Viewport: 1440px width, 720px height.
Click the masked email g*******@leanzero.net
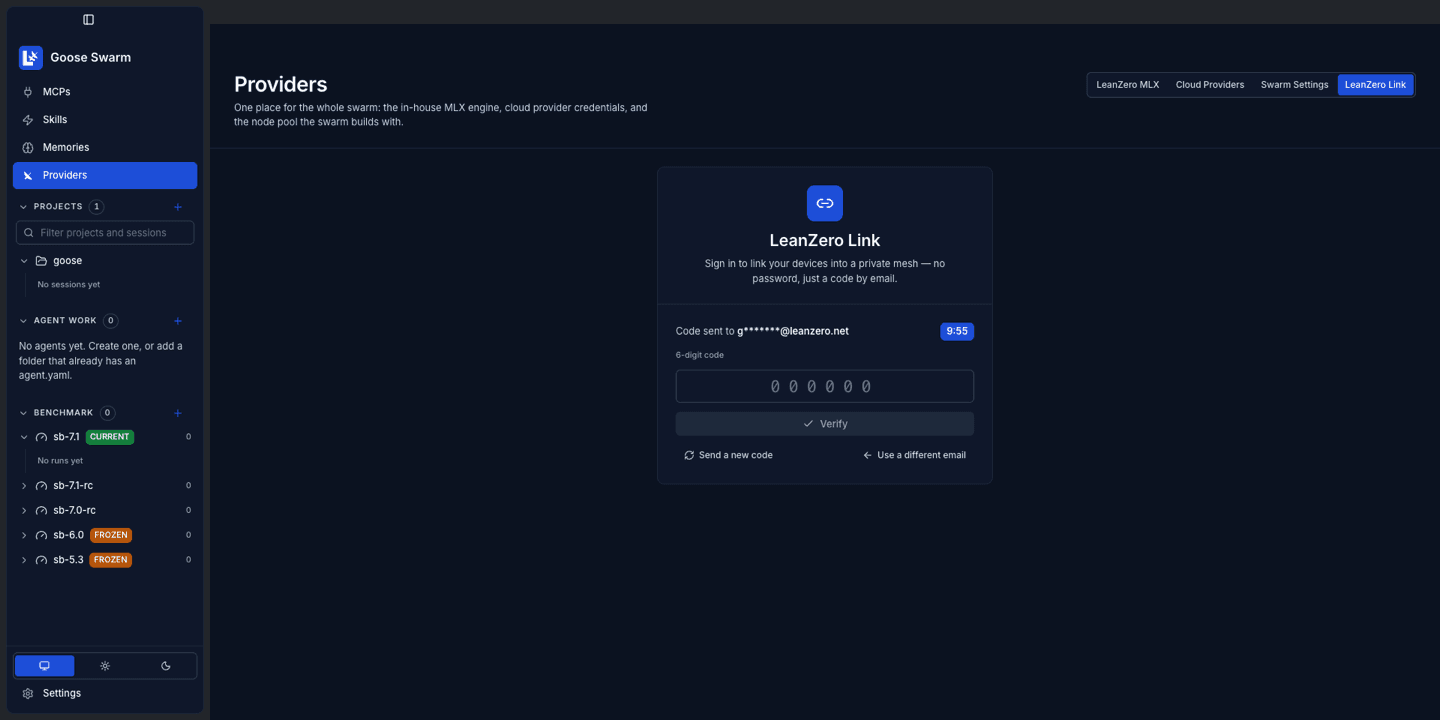pyautogui.click(x=793, y=331)
